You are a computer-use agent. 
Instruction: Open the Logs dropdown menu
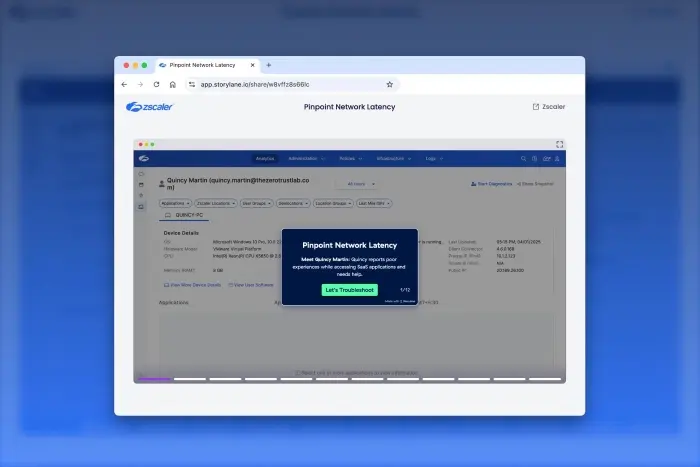[x=434, y=158]
